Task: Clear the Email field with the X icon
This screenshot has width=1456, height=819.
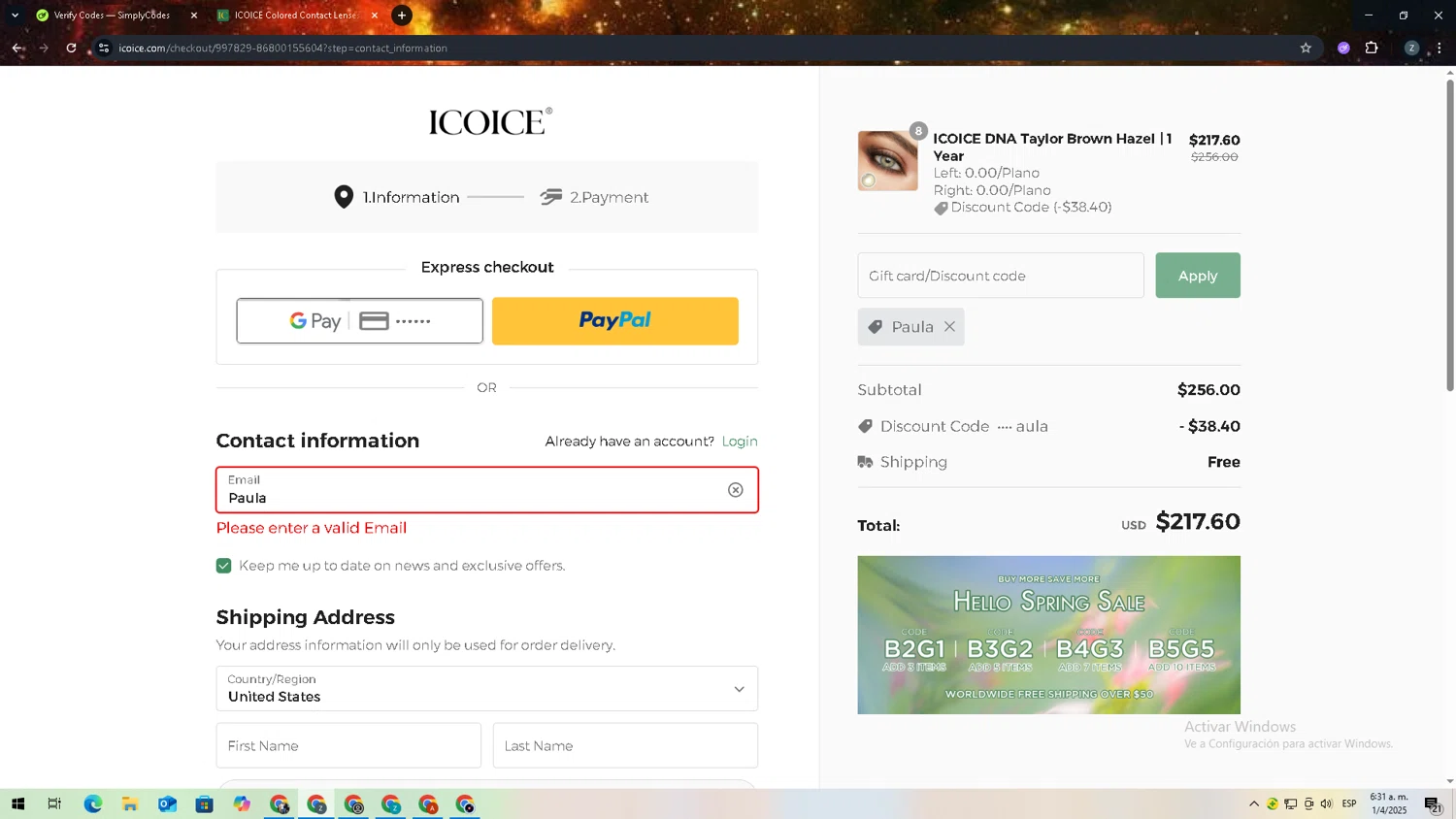Action: tap(736, 490)
